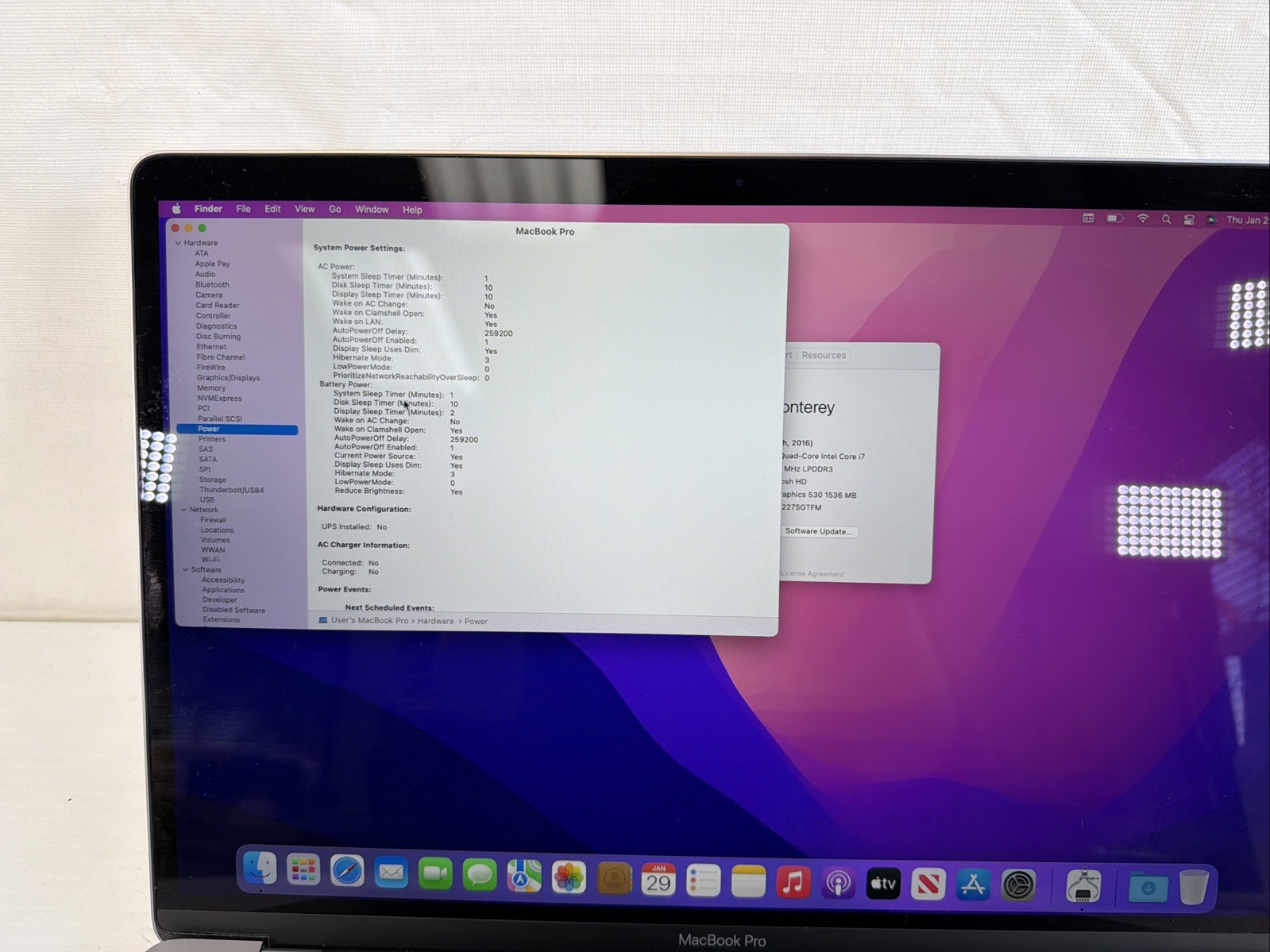
Task: Select Bluetooth in the sidebar
Action: point(212,284)
